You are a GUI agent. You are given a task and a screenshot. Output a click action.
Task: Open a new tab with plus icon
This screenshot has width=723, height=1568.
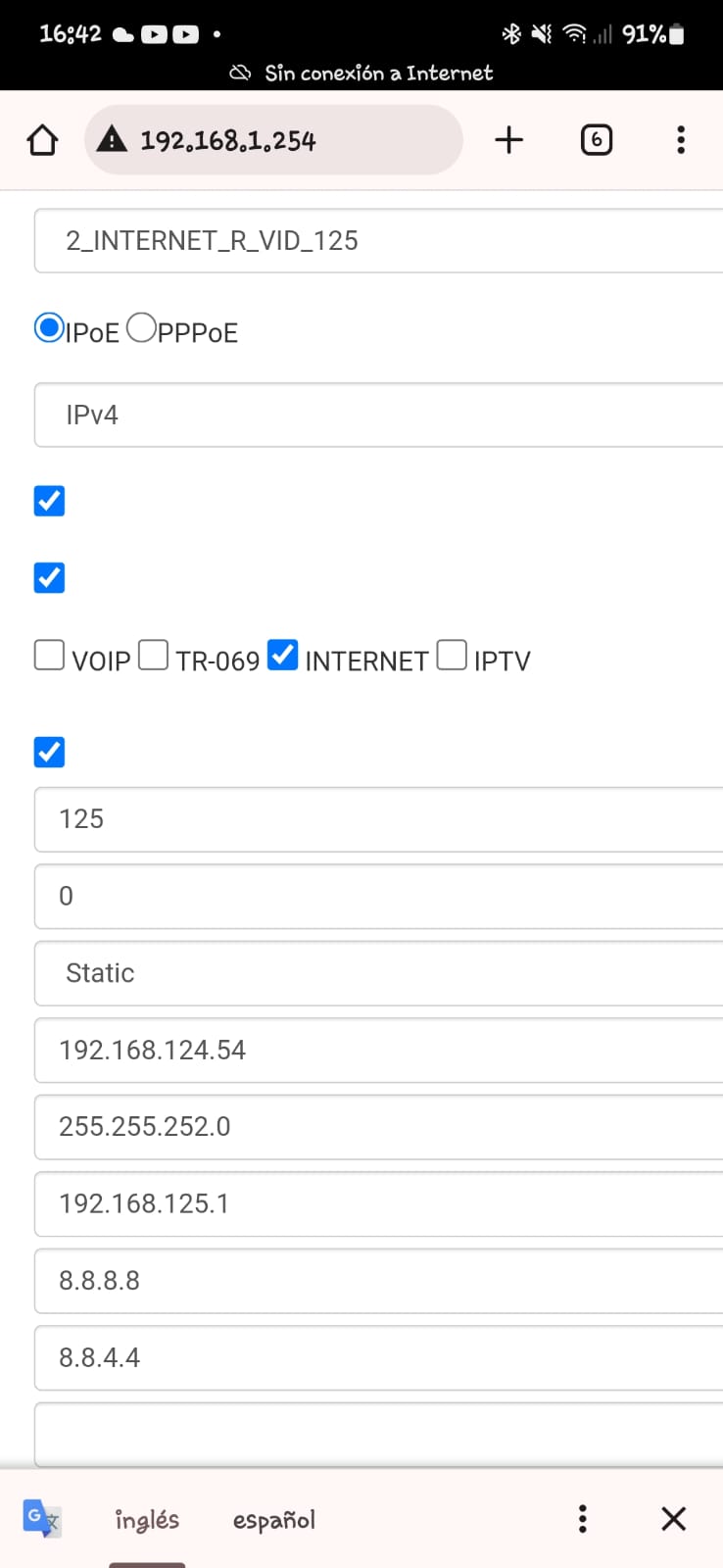tap(509, 140)
